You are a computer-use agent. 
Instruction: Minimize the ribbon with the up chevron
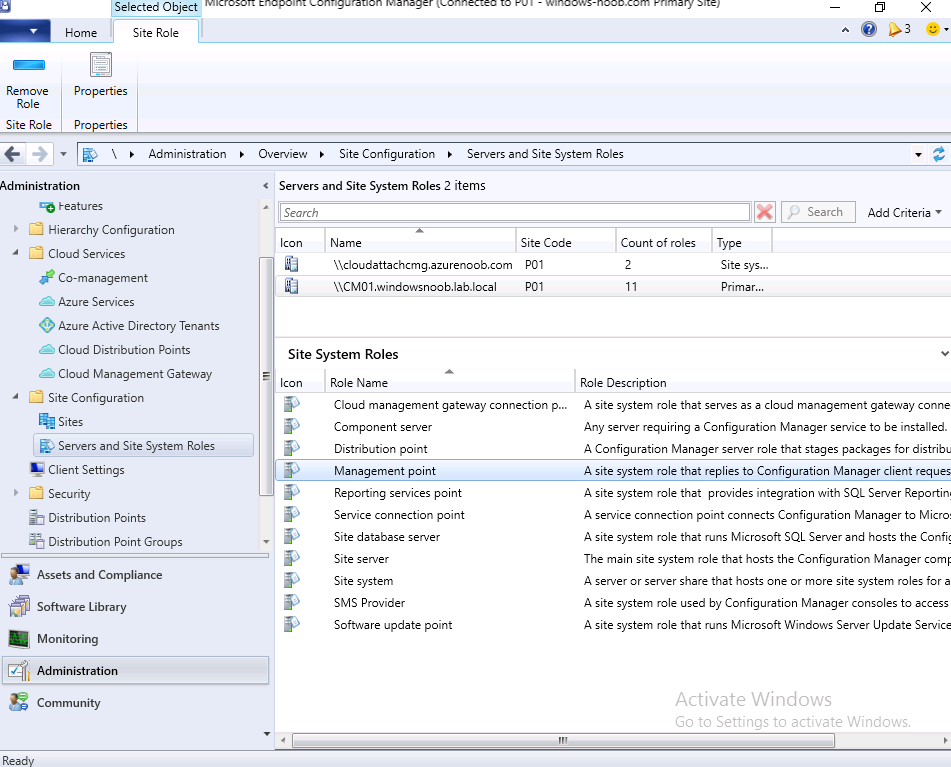click(x=845, y=29)
